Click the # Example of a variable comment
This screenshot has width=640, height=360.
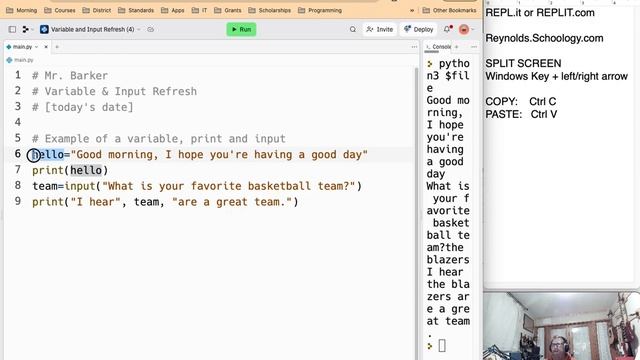tap(159, 139)
